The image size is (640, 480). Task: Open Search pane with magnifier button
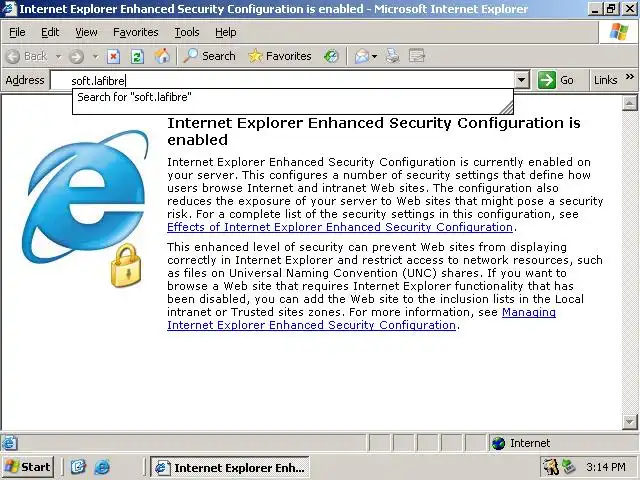pos(209,56)
